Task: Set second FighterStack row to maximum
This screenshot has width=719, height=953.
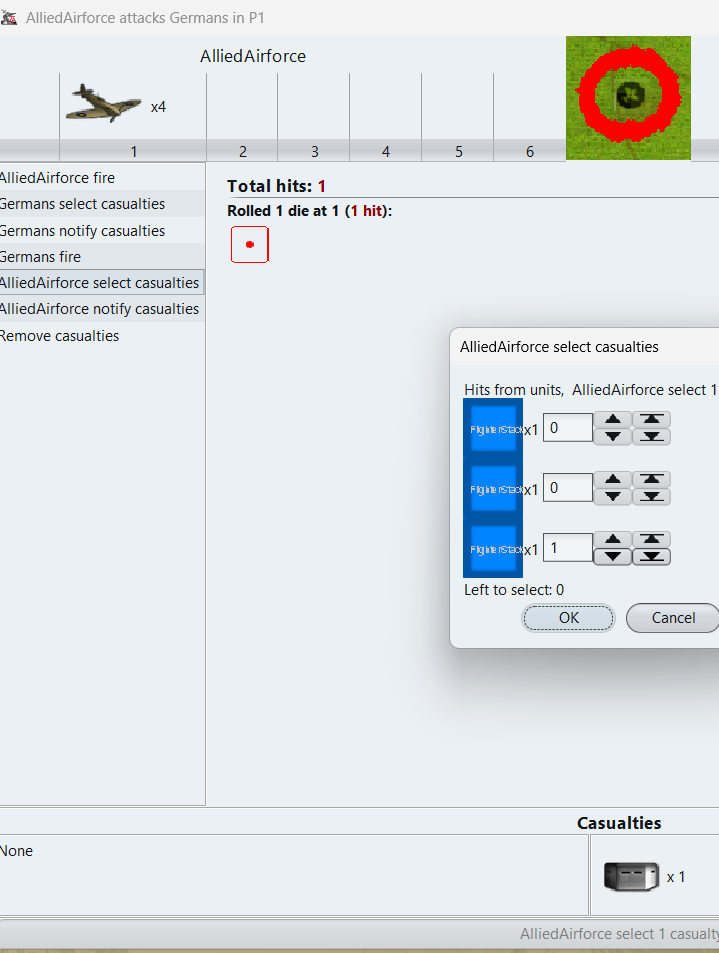Action: [652, 480]
